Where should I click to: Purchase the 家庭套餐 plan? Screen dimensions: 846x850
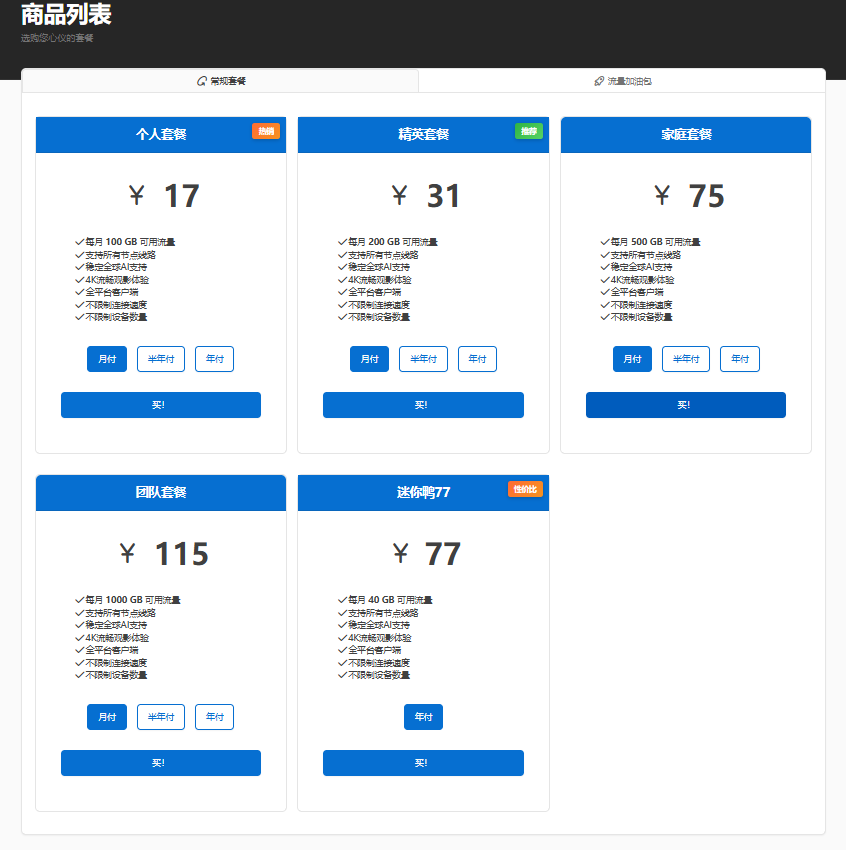point(686,405)
